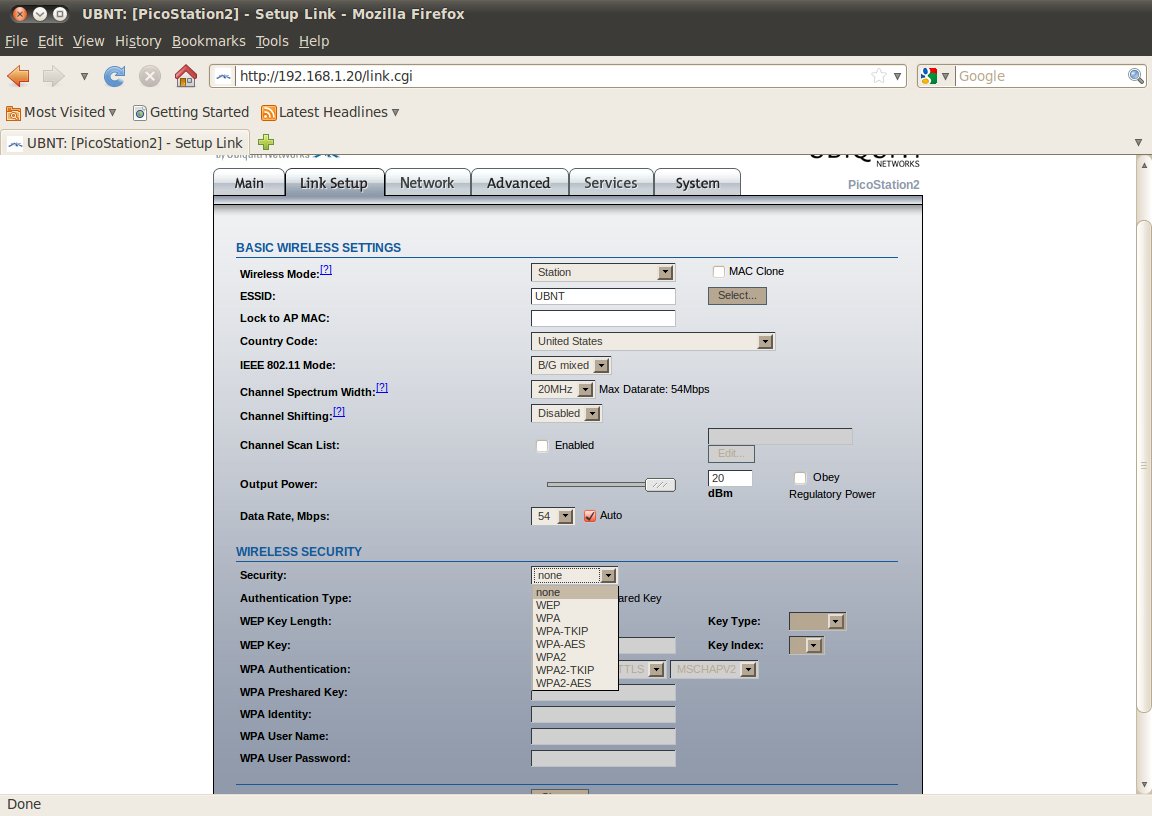
Task: Open Wireless Mode help link [?]
Action: [x=326, y=270]
